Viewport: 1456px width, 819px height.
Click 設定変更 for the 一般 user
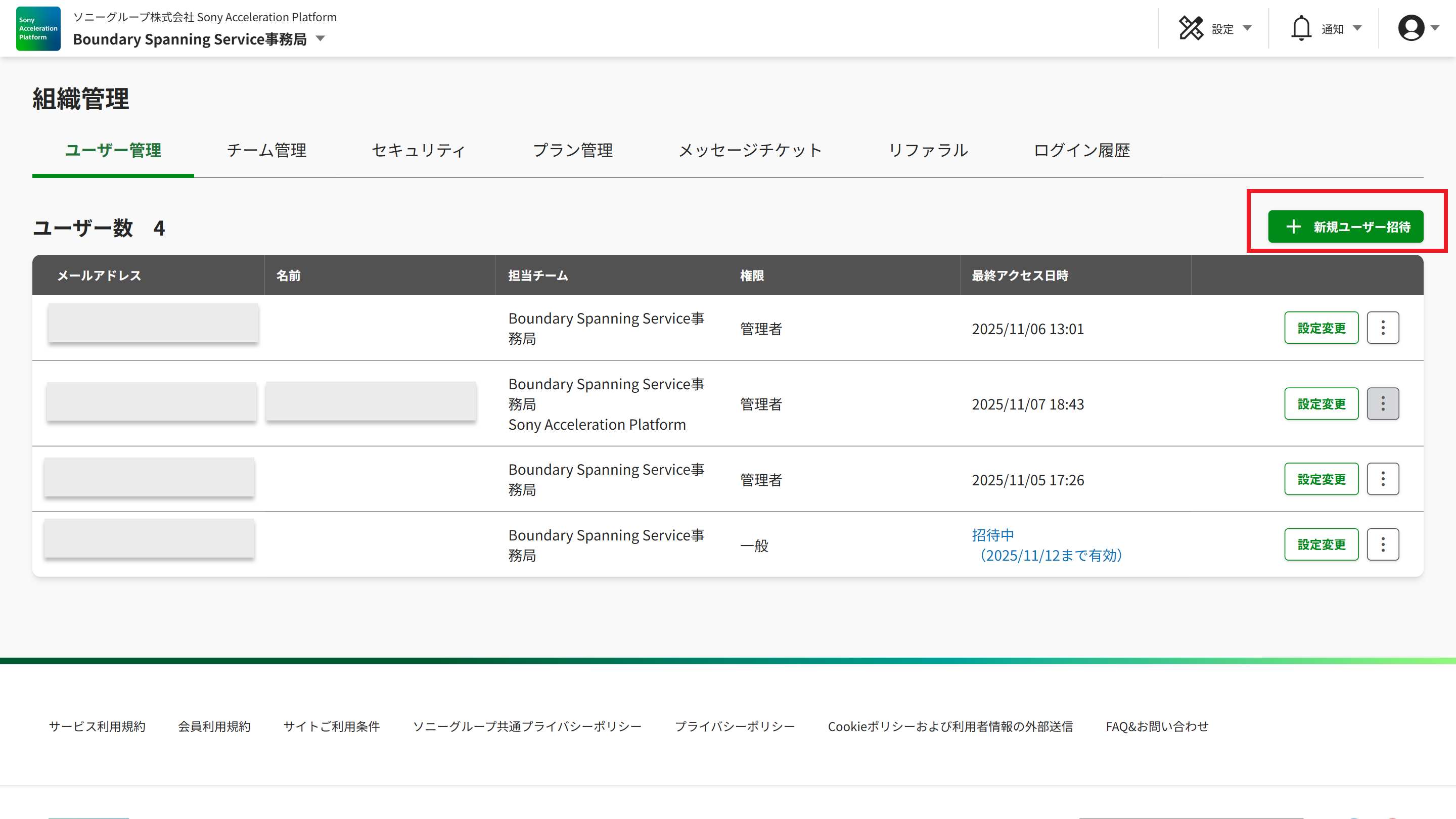[1321, 545]
